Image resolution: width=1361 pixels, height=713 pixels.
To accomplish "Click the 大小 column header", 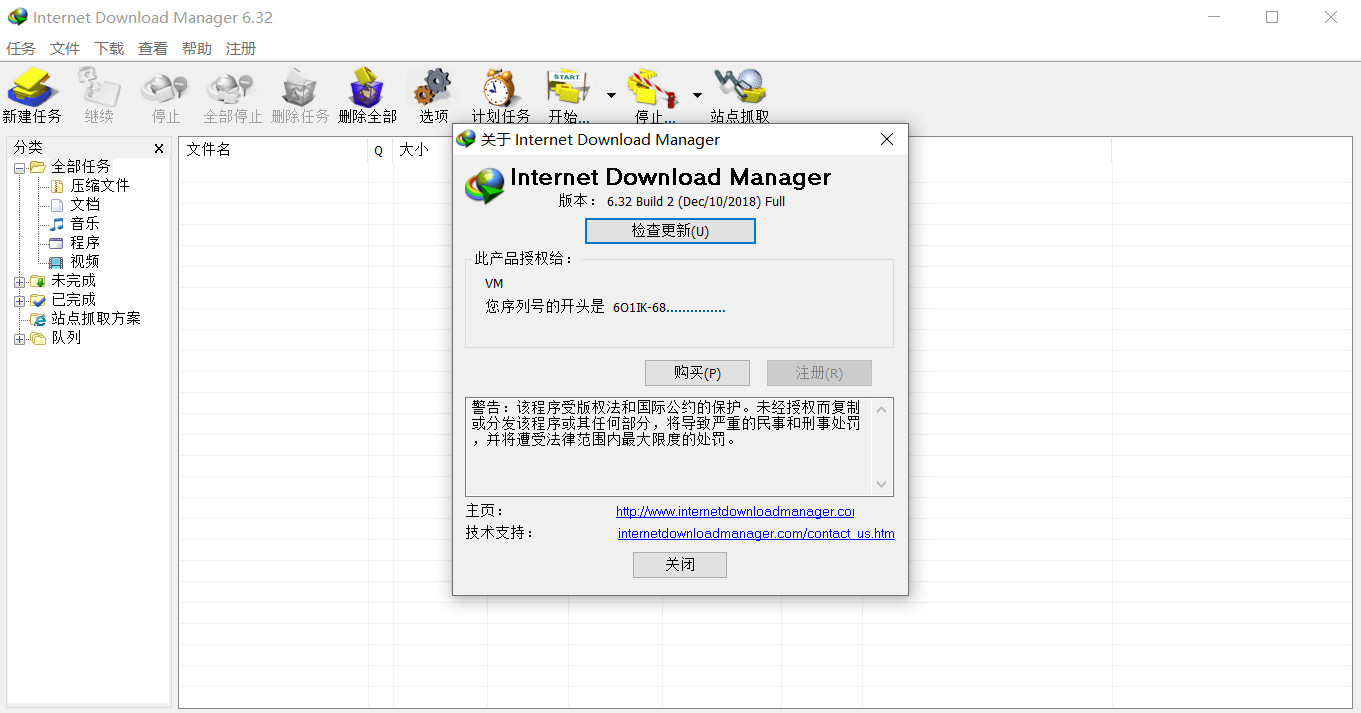I will click(x=414, y=150).
